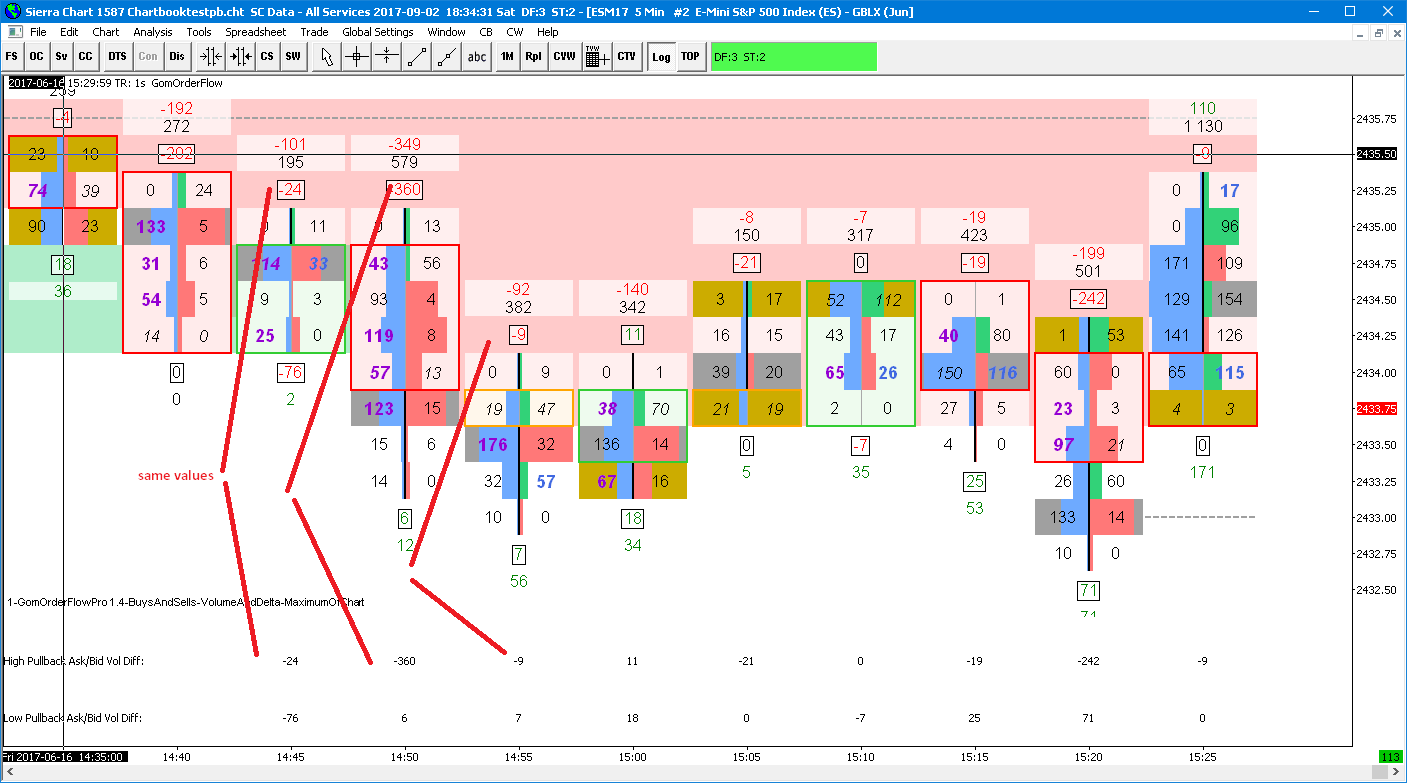Open the Tools menu
Screen dimensions: 1407x783
[199, 32]
